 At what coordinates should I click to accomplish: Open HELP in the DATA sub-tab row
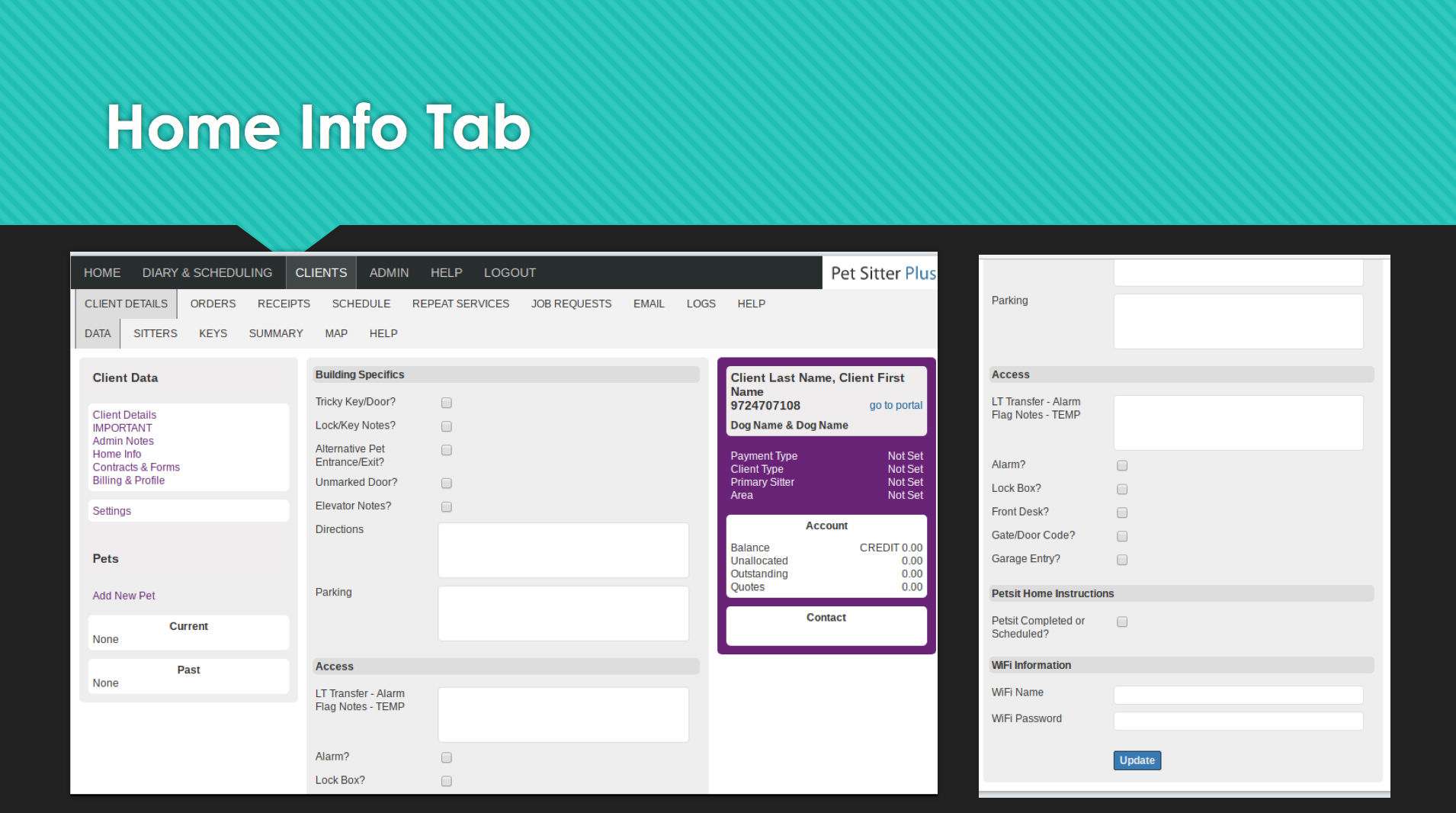[383, 333]
